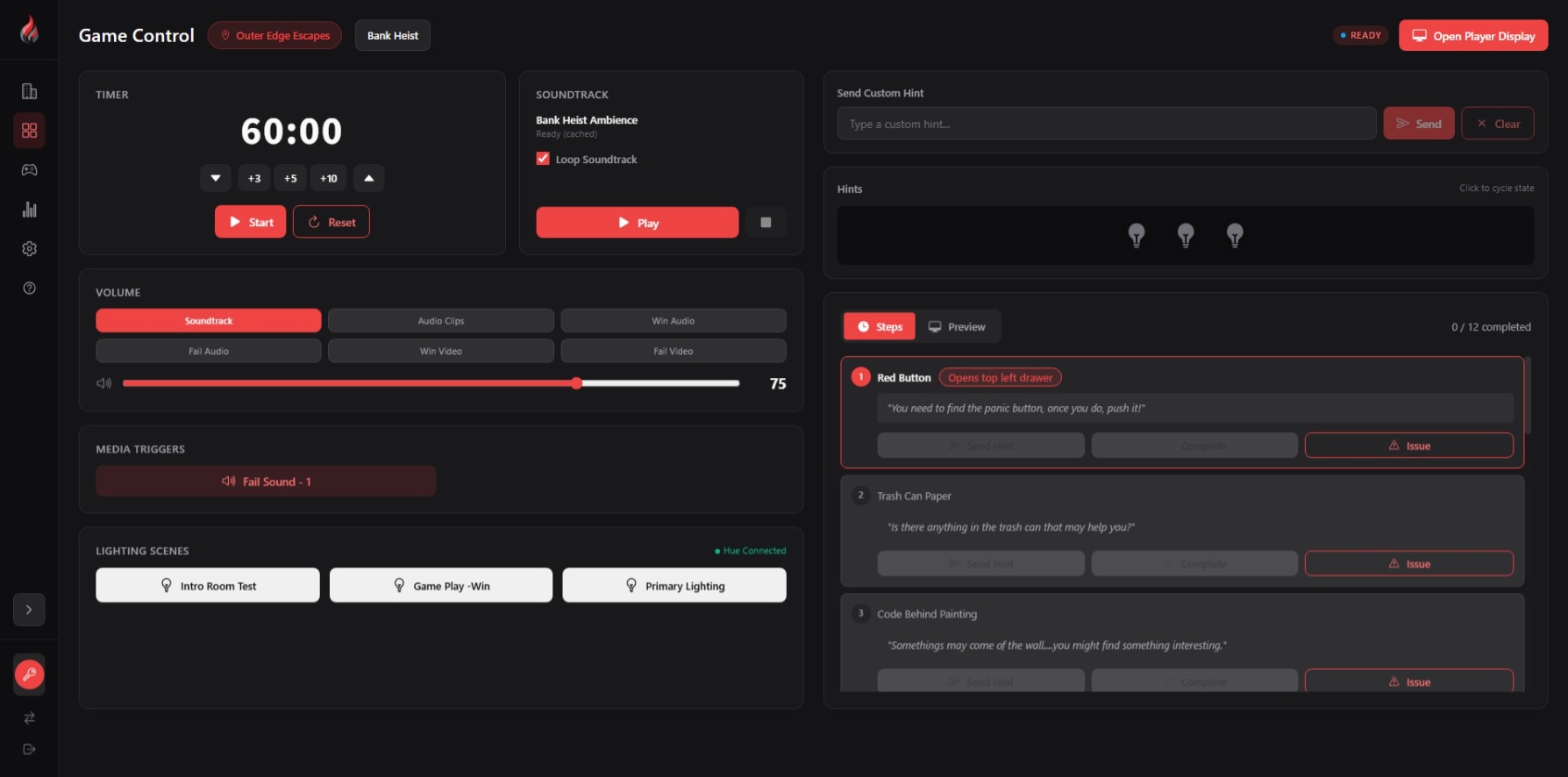Click the logout icon at the sidebar bottom
Screen dimensions: 1568x777
29,750
